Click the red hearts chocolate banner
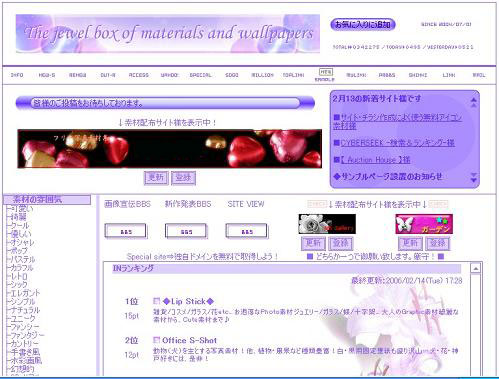 [x=170, y=149]
